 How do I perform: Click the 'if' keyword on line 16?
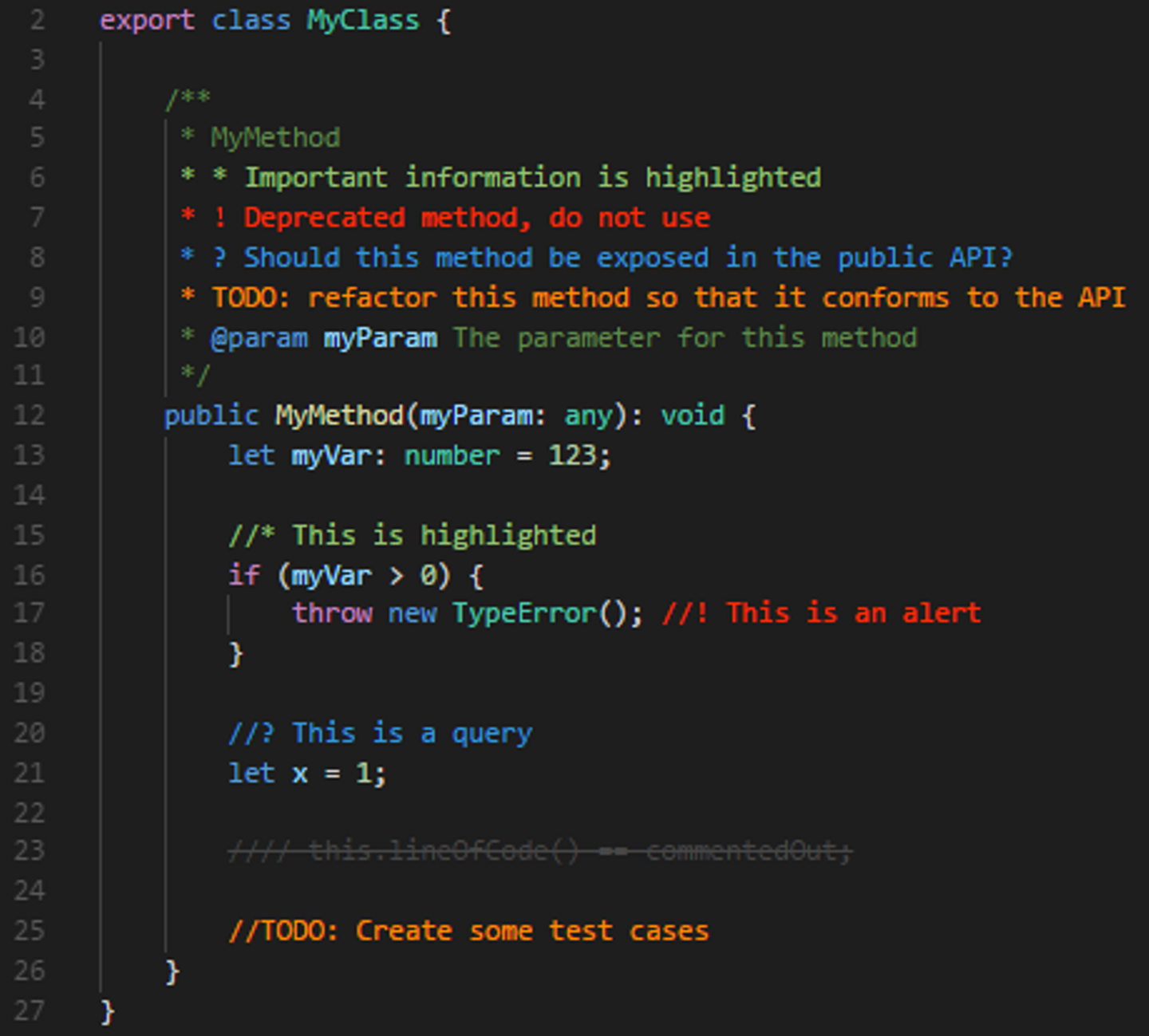click(243, 575)
